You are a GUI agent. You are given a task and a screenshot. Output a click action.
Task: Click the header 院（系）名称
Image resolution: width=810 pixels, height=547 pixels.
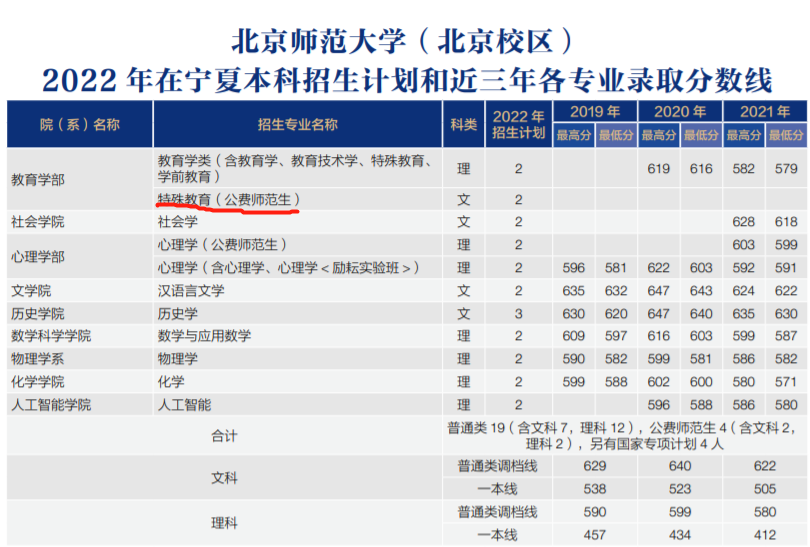click(80, 124)
